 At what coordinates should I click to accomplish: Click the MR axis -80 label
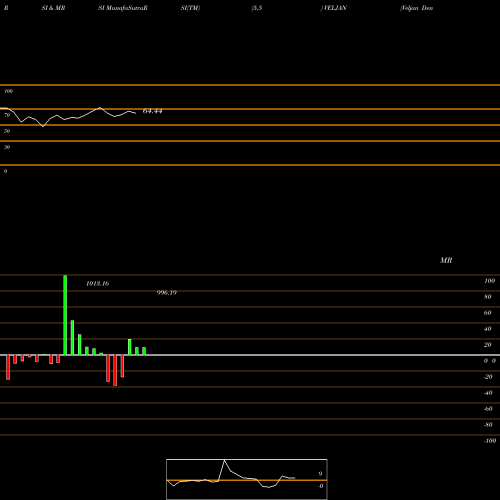pos(488,425)
